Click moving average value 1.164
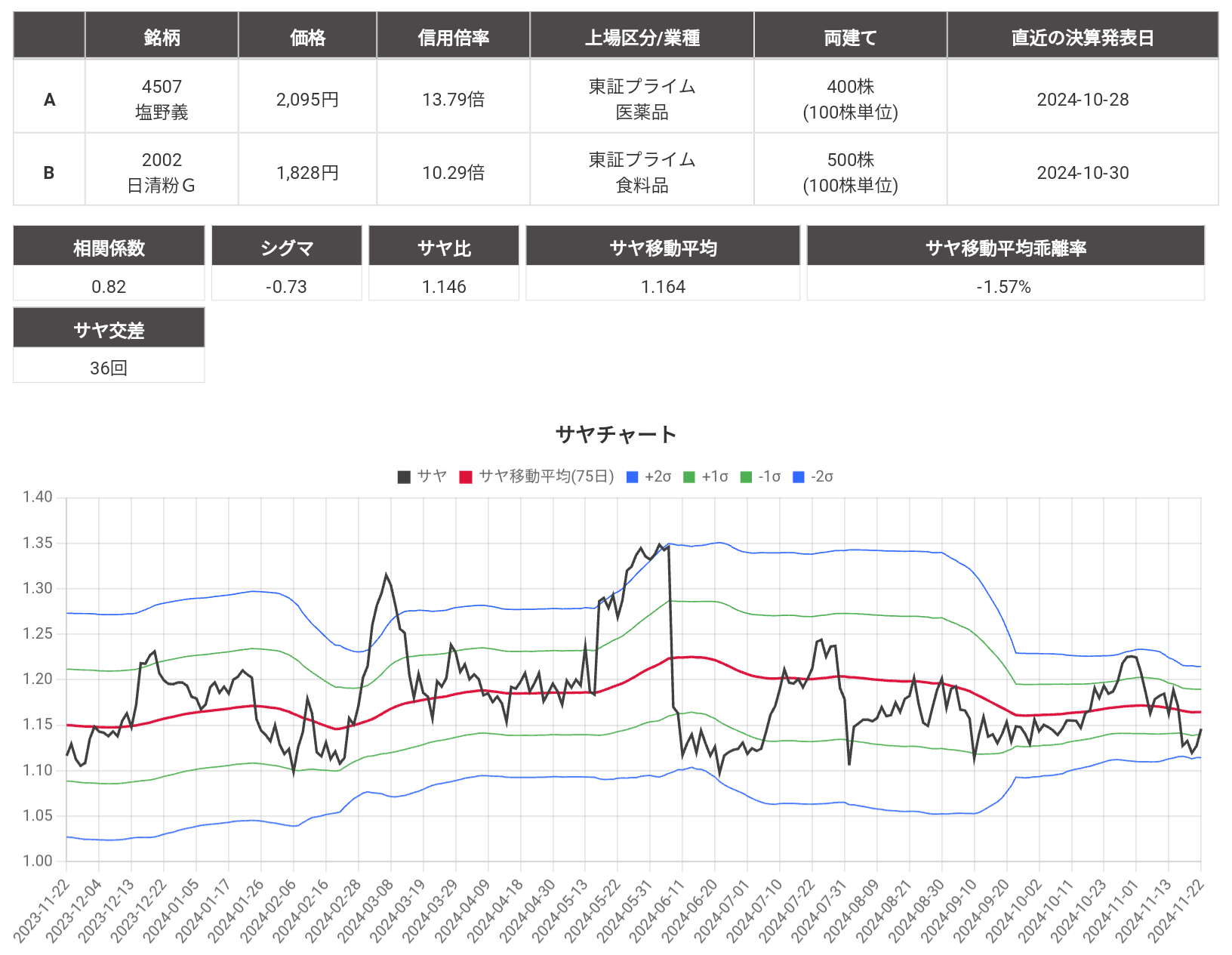This screenshot has height=955, width=1232. coord(663,286)
